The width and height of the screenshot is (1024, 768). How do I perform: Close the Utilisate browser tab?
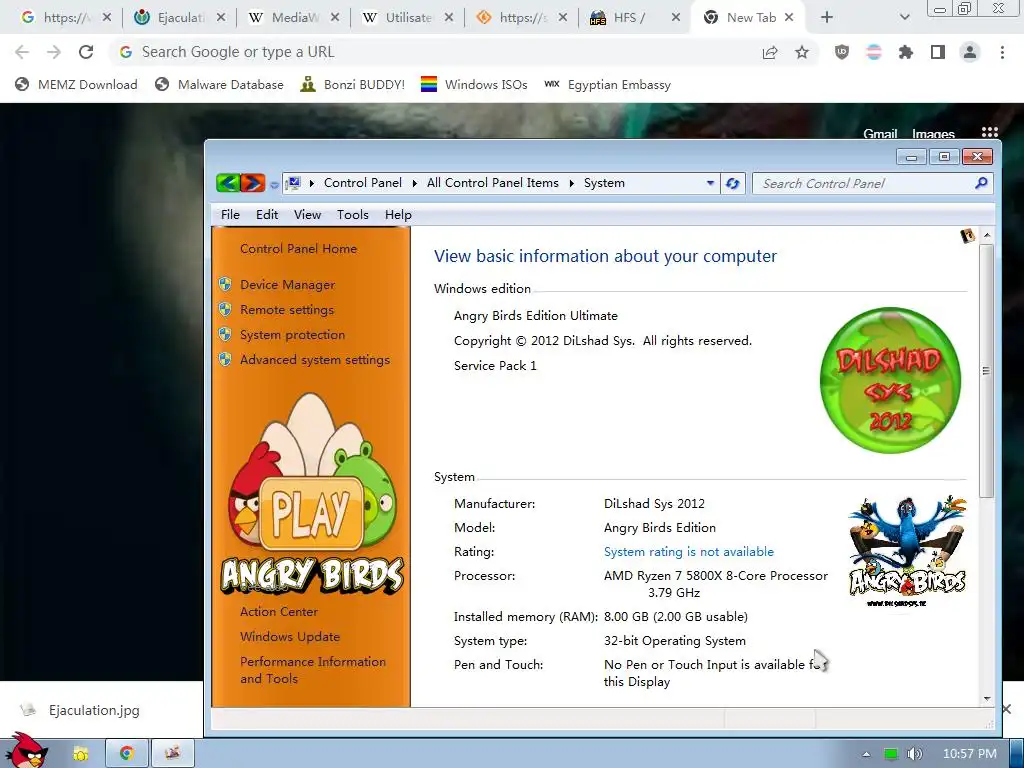(x=449, y=18)
